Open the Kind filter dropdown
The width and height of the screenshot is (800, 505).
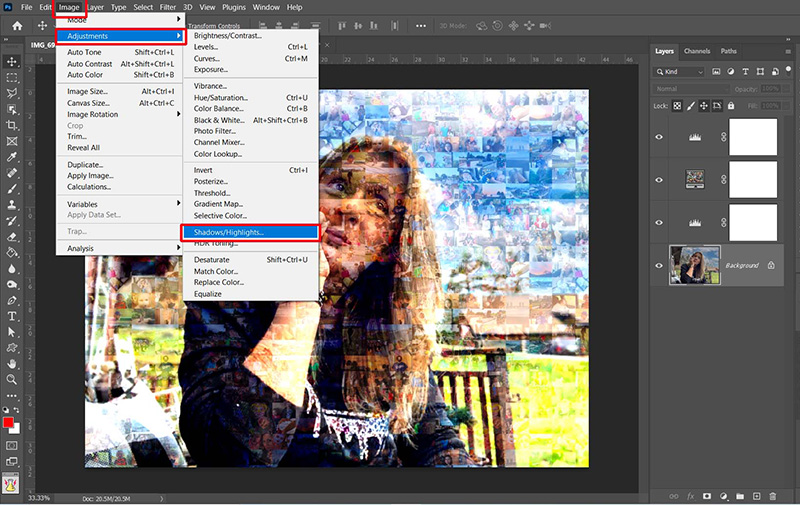(x=679, y=72)
